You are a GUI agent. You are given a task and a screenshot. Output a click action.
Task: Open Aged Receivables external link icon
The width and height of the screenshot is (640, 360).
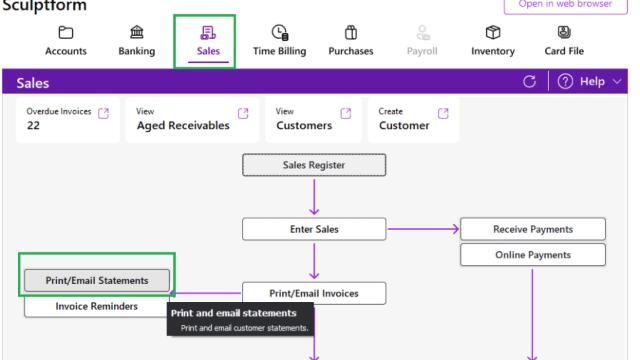(x=243, y=113)
